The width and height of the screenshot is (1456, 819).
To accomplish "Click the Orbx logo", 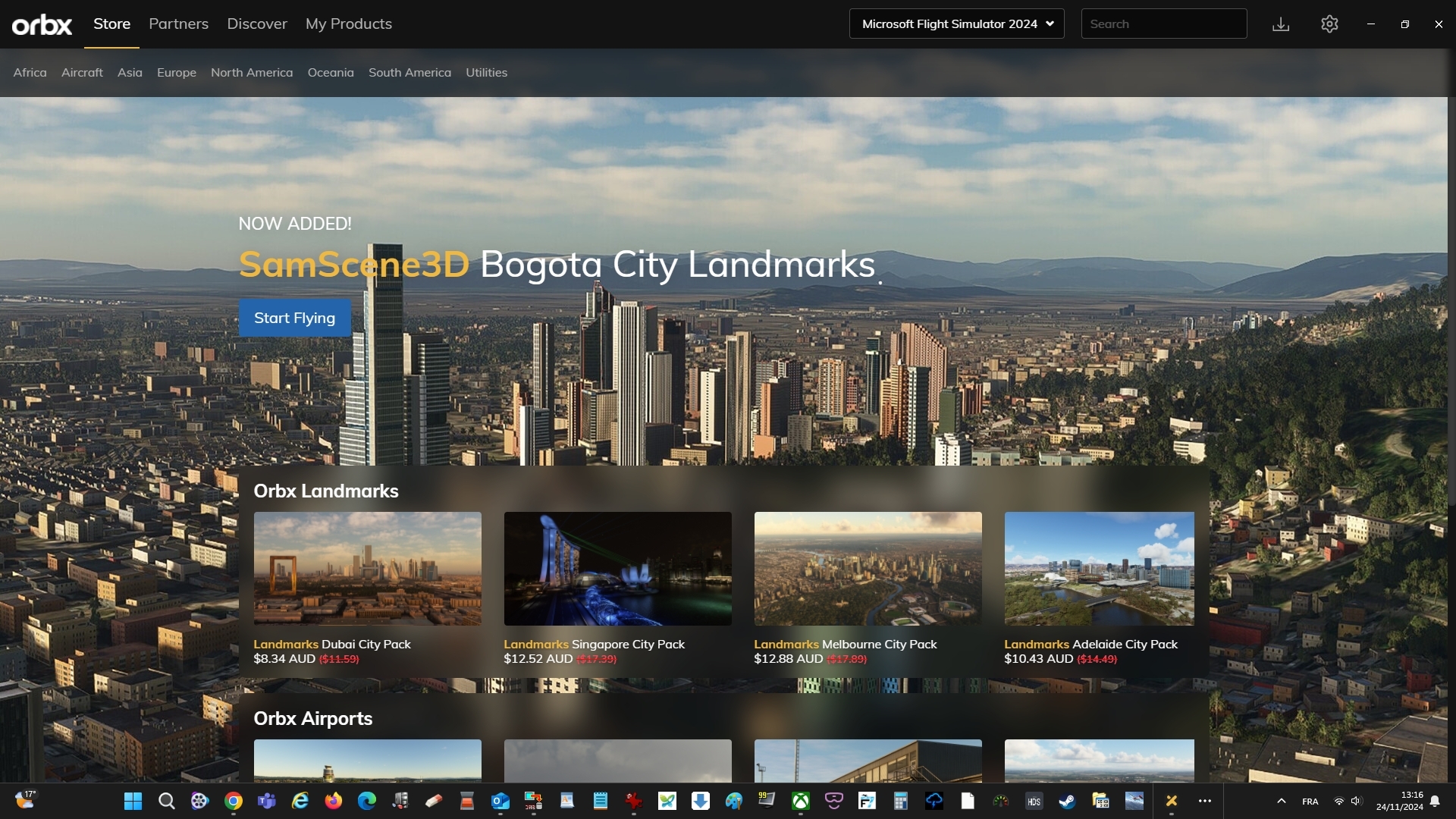I will point(42,24).
